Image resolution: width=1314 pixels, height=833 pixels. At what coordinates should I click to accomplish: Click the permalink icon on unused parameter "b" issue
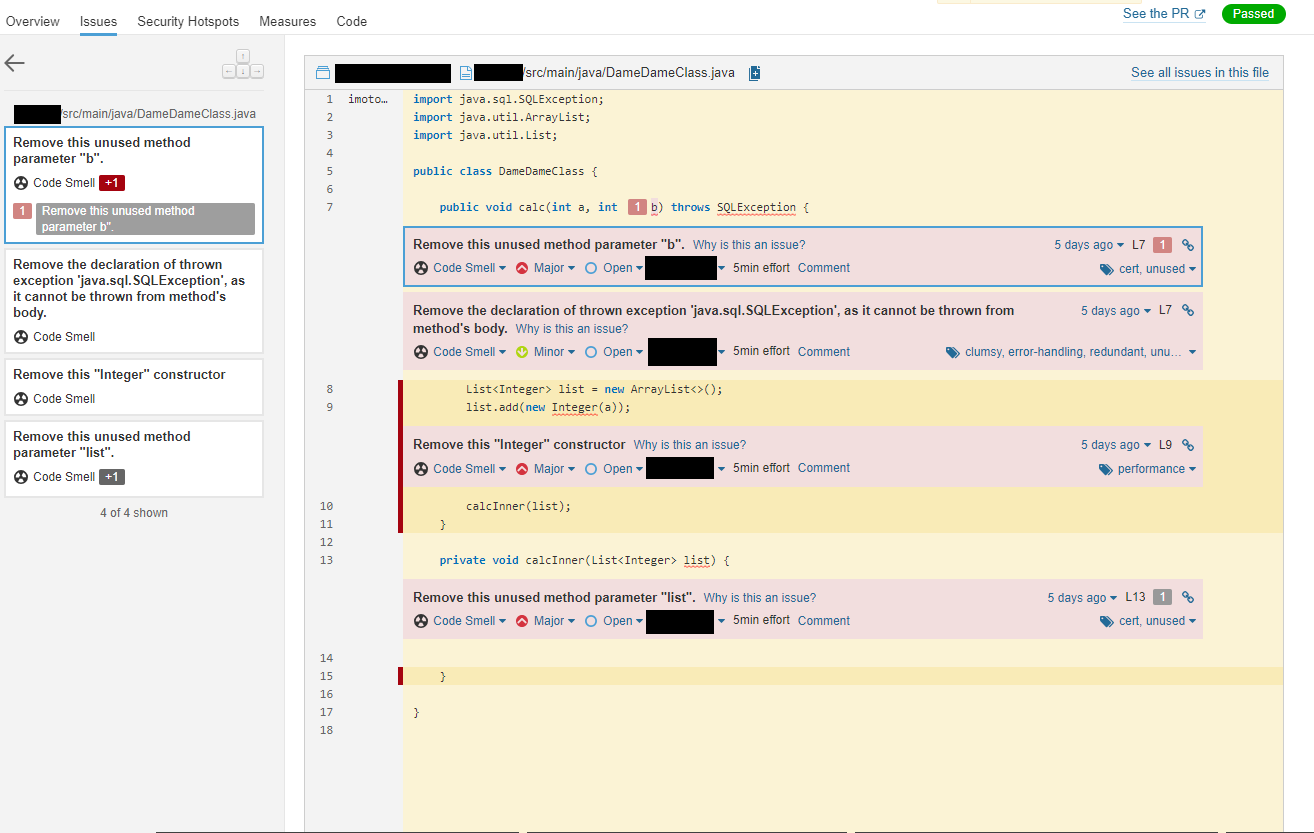tap(1188, 243)
